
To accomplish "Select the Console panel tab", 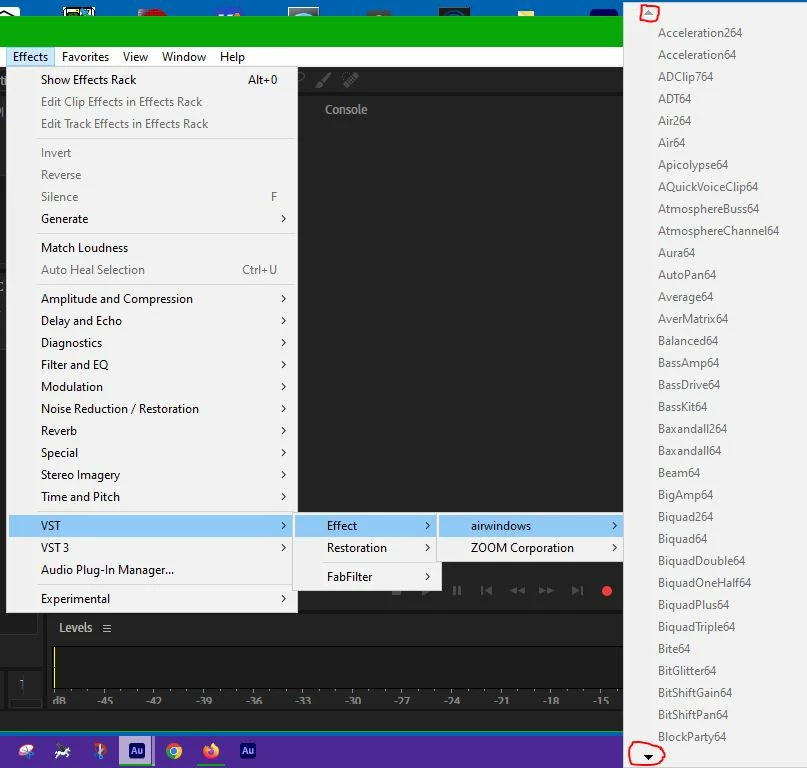I will tap(346, 110).
